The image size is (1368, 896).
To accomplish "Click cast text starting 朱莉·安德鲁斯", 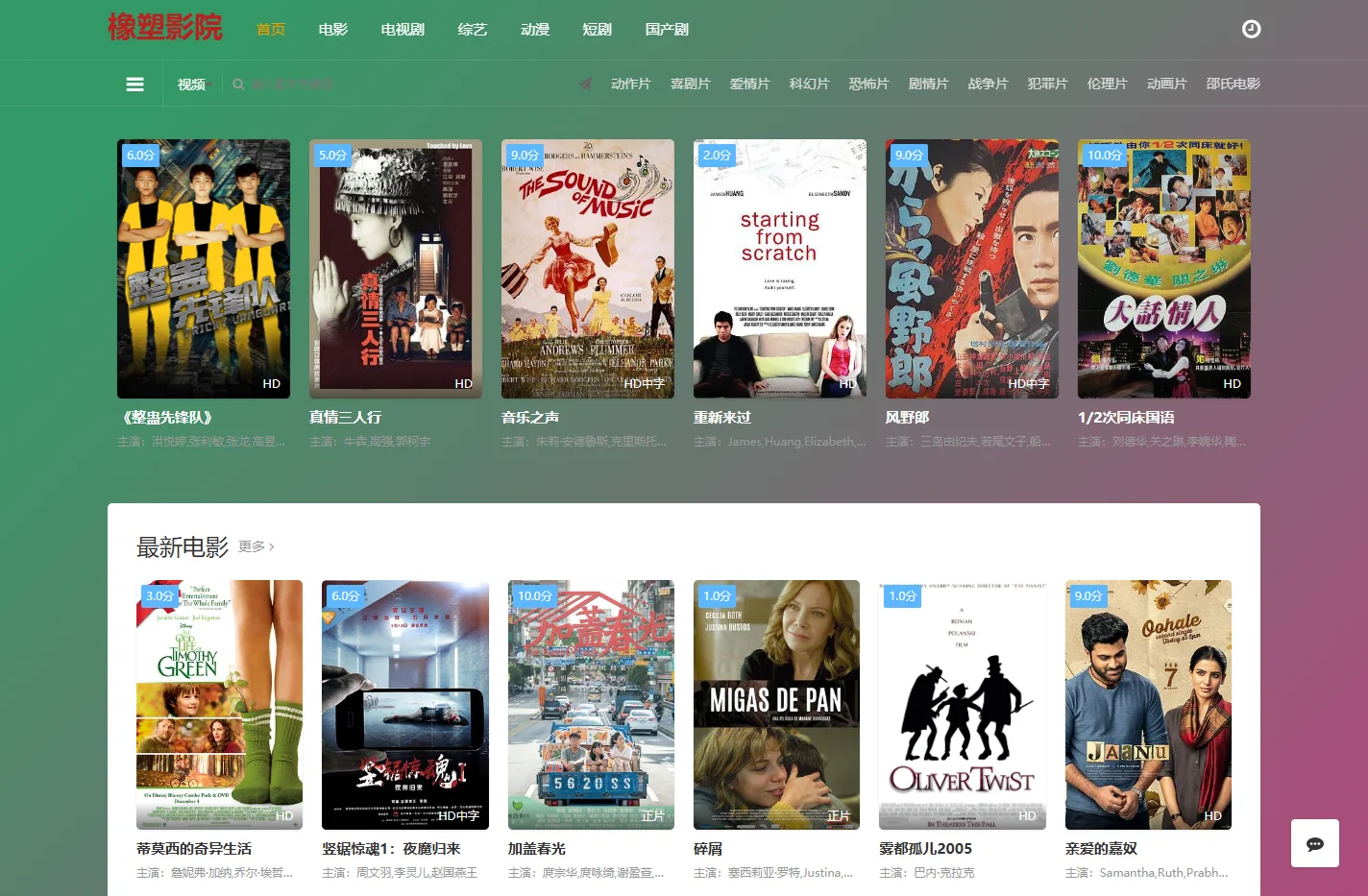I will [584, 442].
